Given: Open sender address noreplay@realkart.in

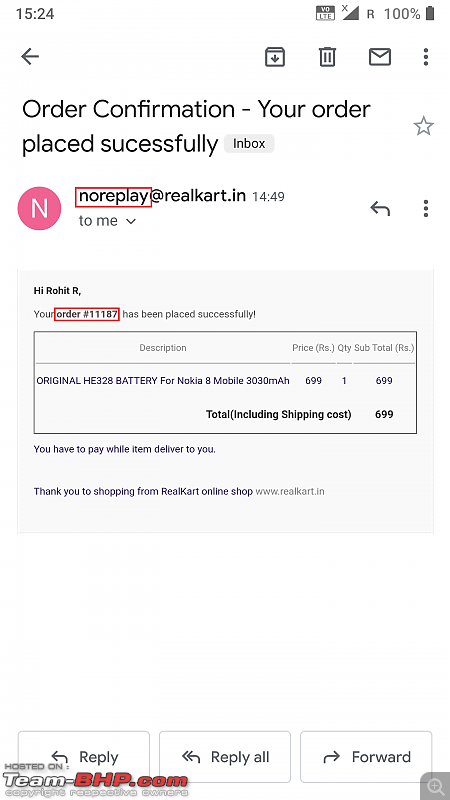Looking at the screenshot, I should tap(162, 196).
